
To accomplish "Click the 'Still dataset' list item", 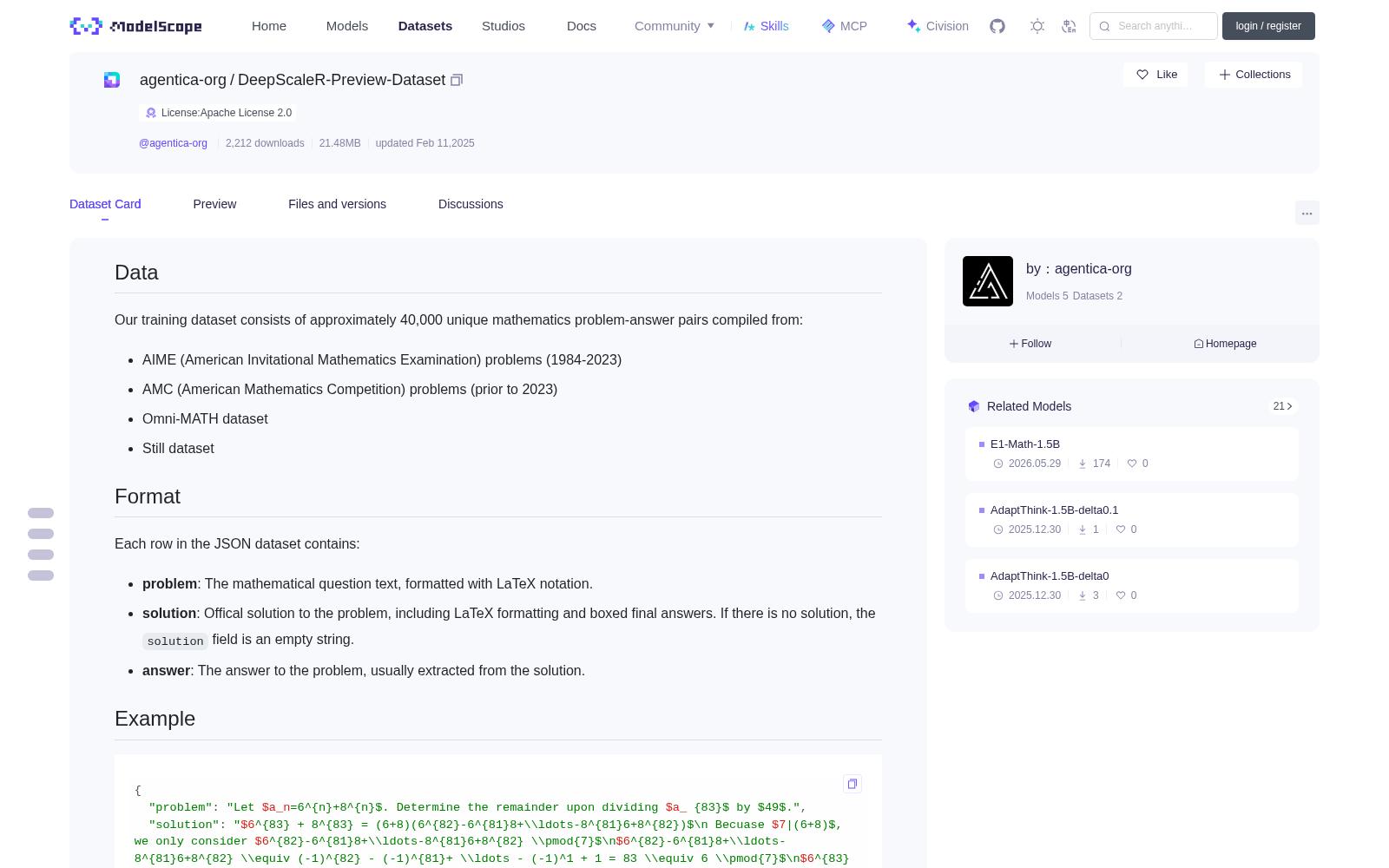I will pos(178,449).
